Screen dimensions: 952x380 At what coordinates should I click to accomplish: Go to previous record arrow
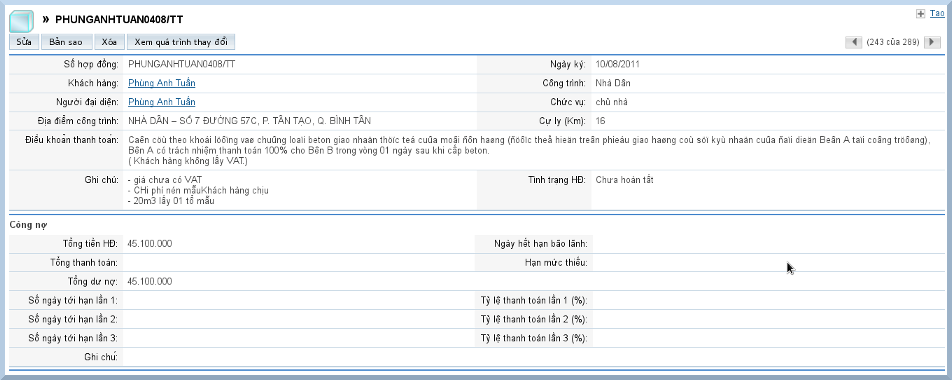click(854, 42)
